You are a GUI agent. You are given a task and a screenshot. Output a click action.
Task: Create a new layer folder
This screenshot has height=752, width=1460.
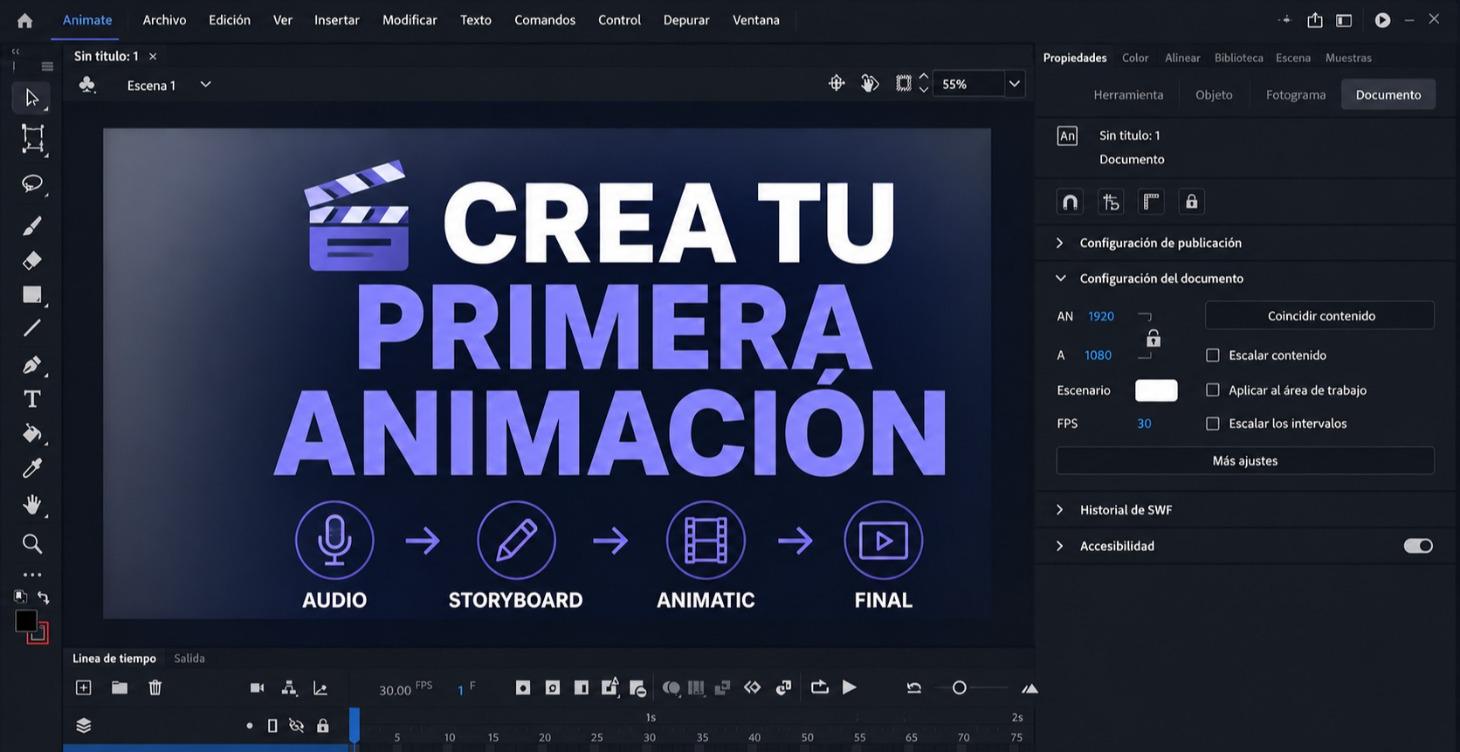(119, 687)
